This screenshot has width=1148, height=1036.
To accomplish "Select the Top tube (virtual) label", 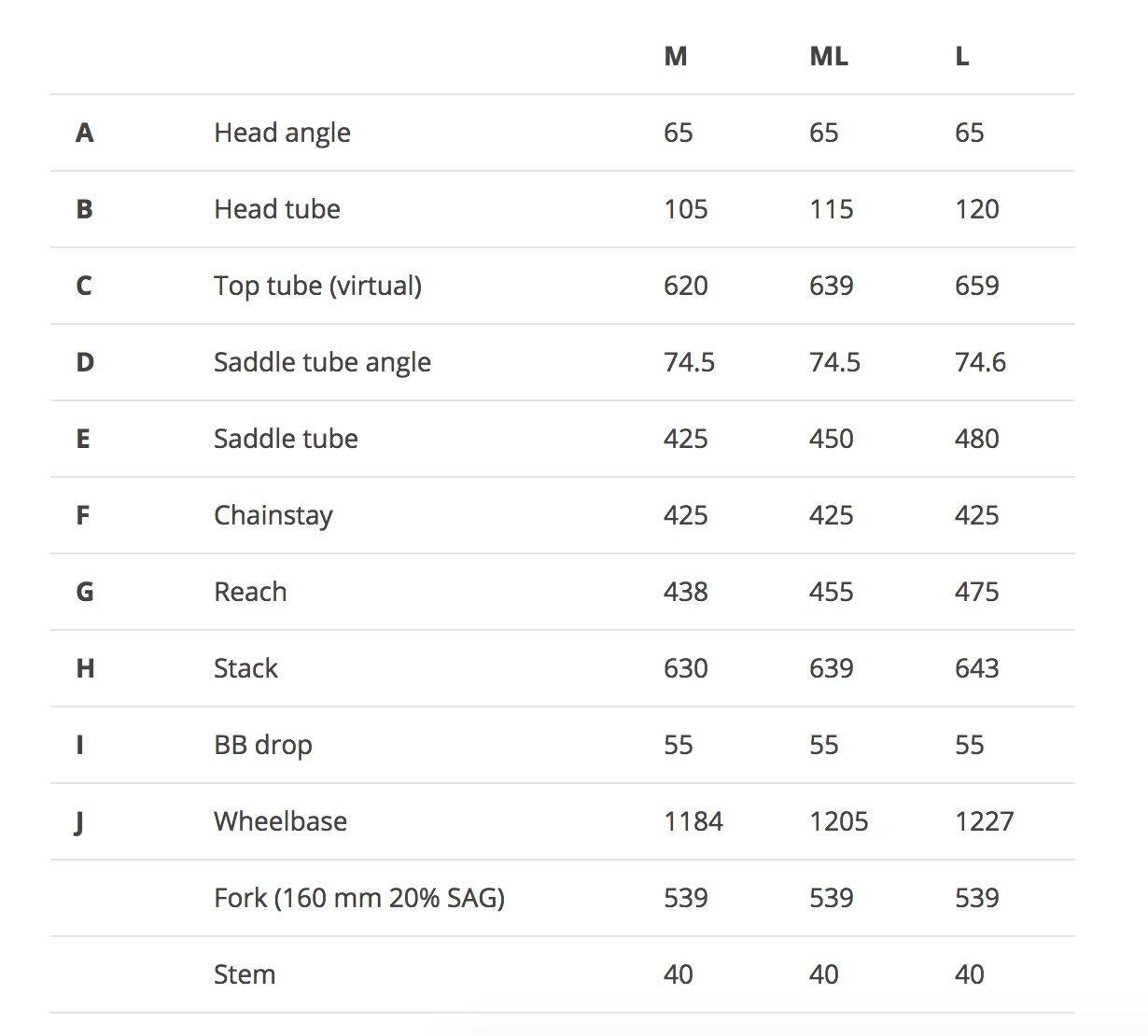I will pos(317,286).
